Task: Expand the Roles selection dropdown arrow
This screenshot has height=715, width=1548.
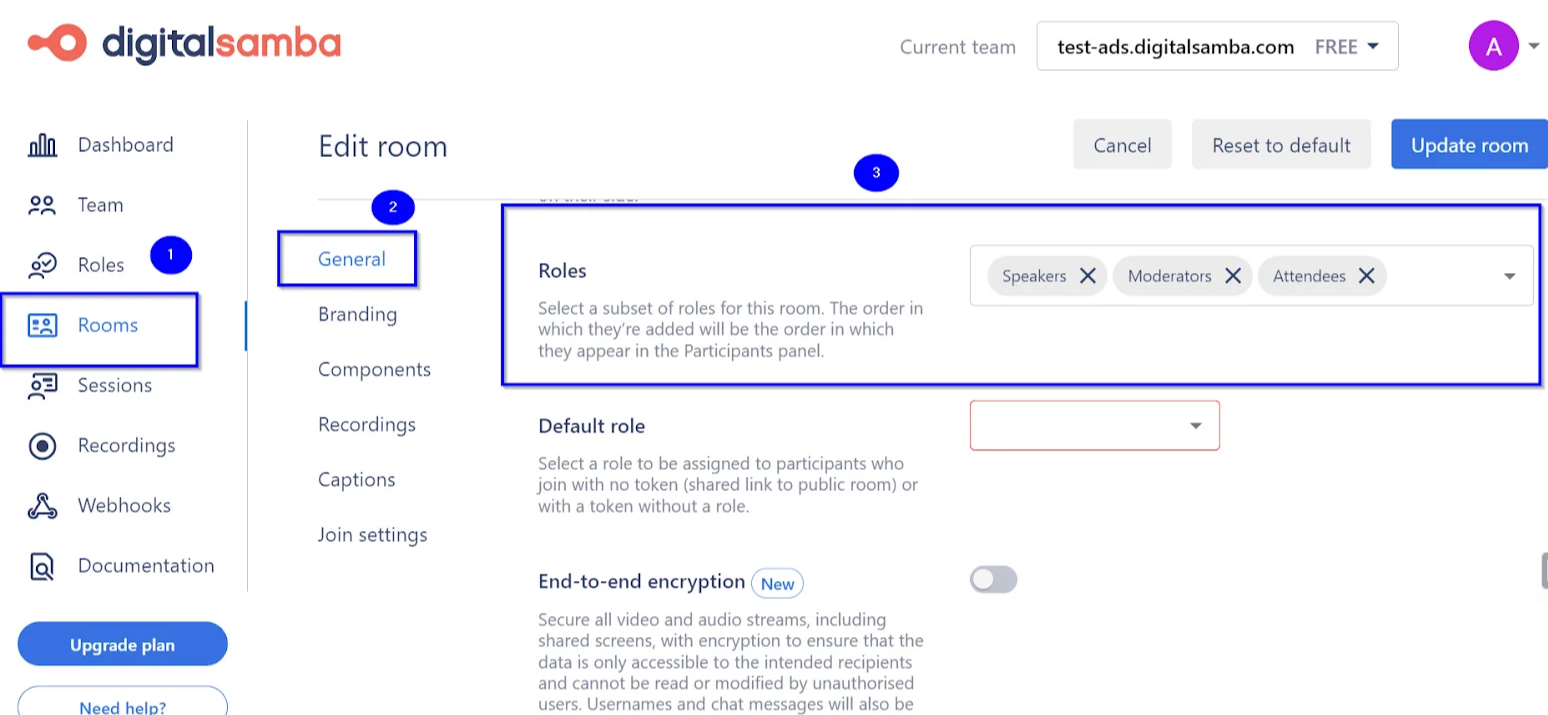Action: coord(1509,276)
